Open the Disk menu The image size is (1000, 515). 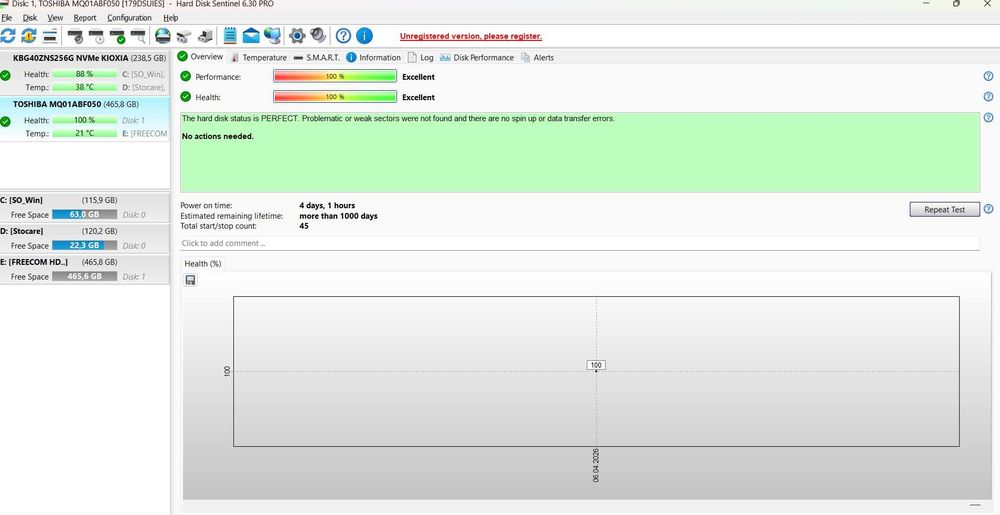[x=30, y=18]
